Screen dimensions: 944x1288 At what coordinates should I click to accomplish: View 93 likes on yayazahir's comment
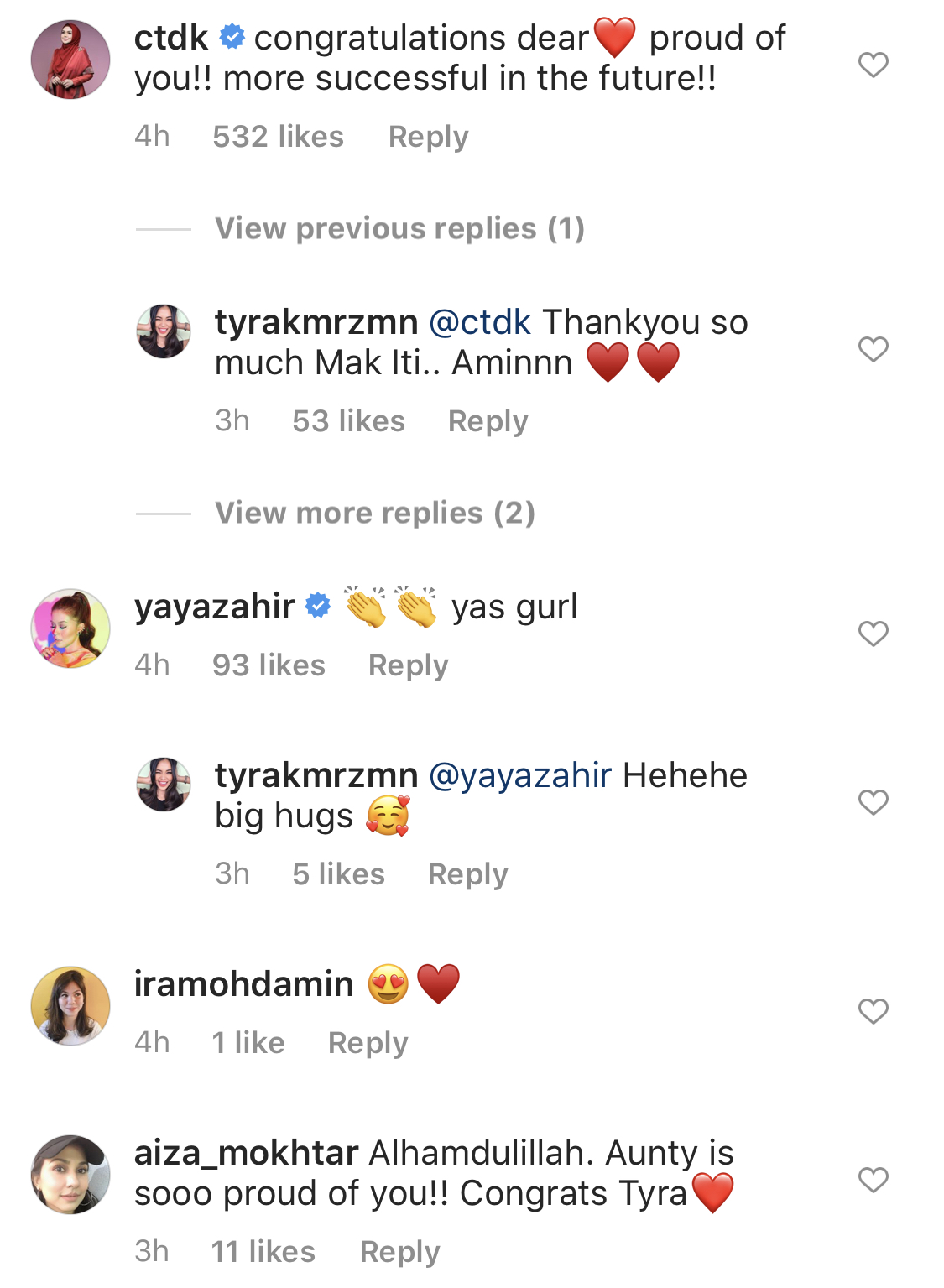(x=269, y=665)
